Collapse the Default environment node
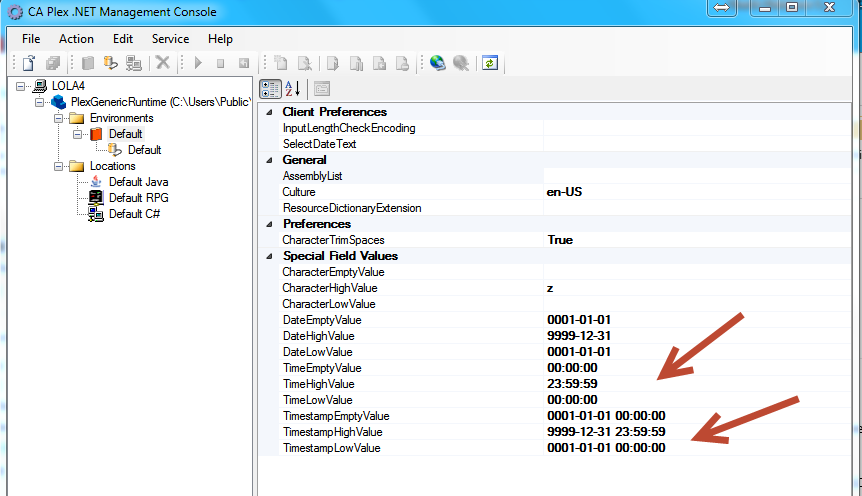This screenshot has height=496, width=862. pyautogui.click(x=78, y=134)
